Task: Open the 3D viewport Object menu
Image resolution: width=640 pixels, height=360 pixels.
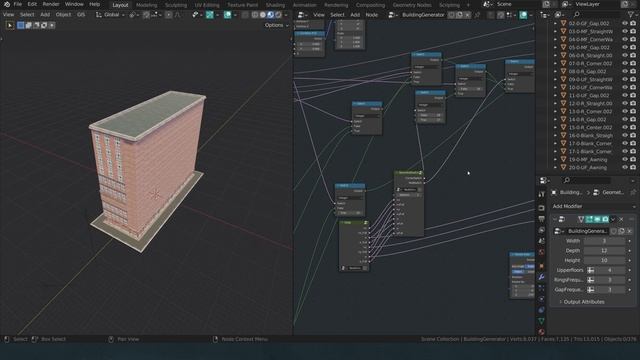Action: (x=63, y=14)
